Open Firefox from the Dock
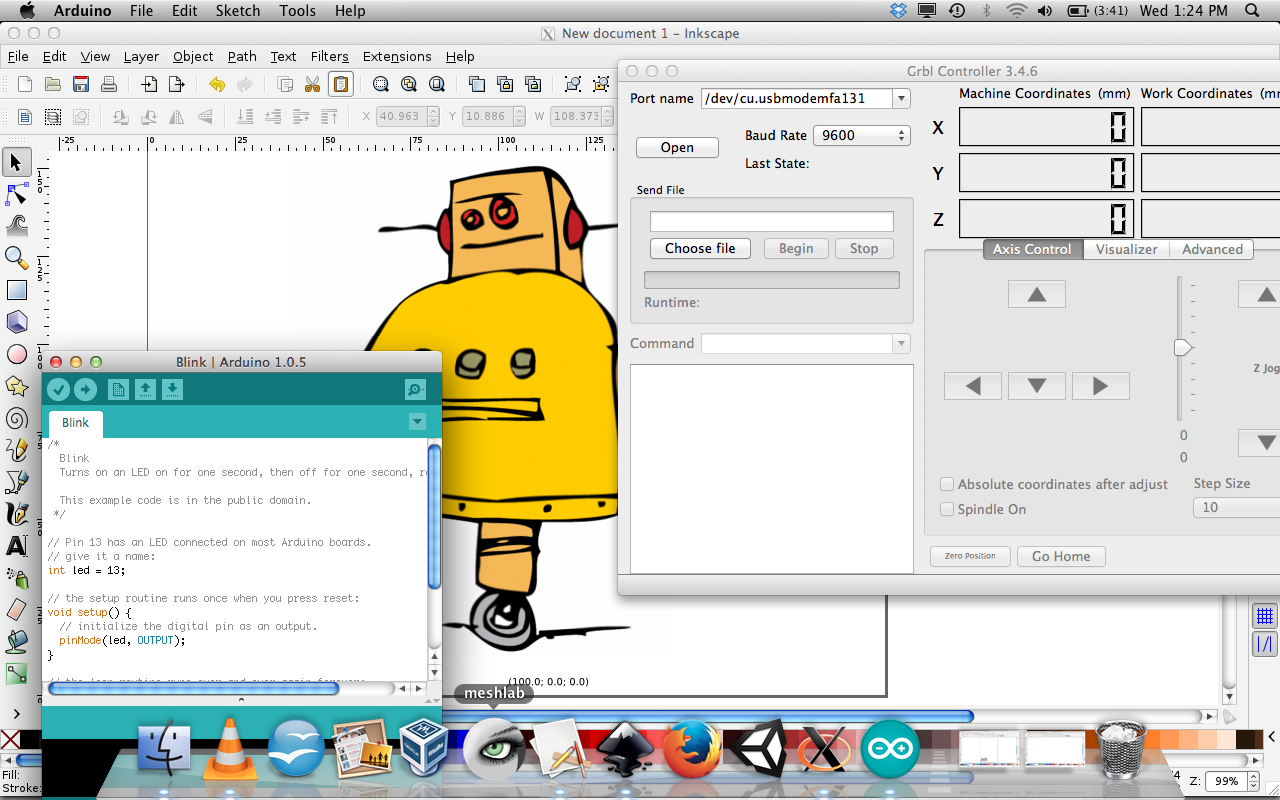The width and height of the screenshot is (1280, 800). (692, 748)
